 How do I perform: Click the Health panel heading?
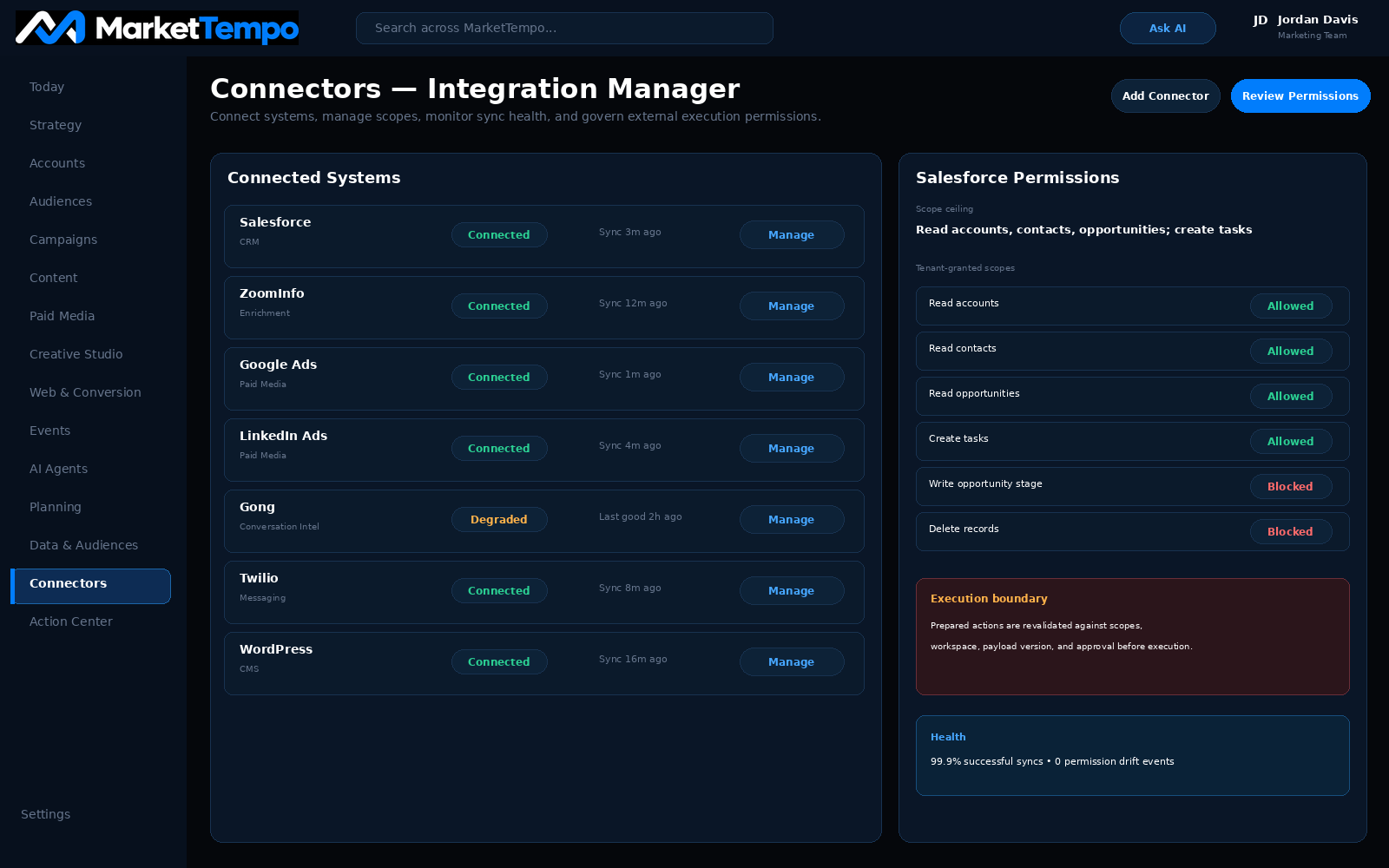pos(948,737)
